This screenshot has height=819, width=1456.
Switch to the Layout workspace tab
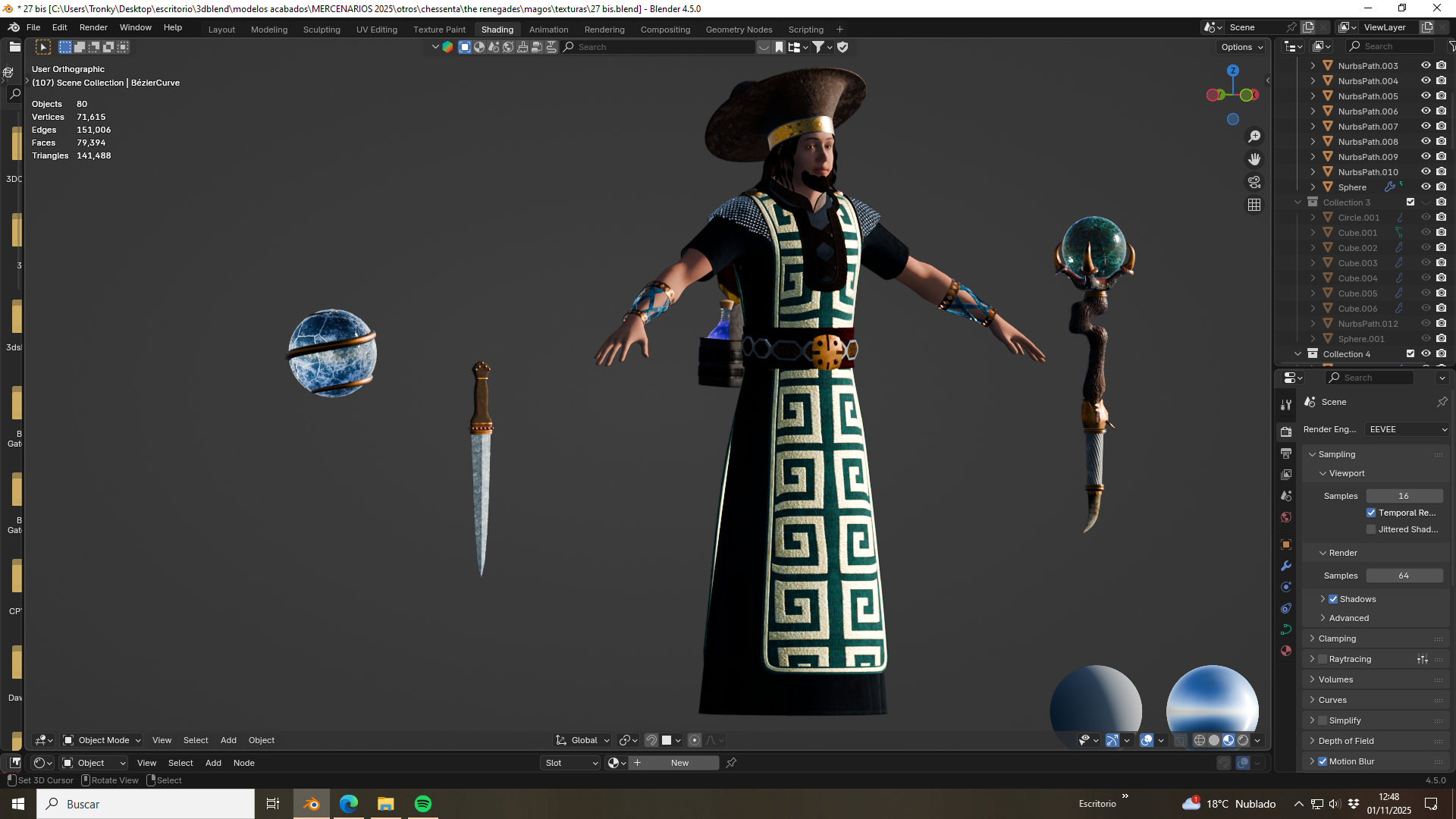pyautogui.click(x=221, y=30)
